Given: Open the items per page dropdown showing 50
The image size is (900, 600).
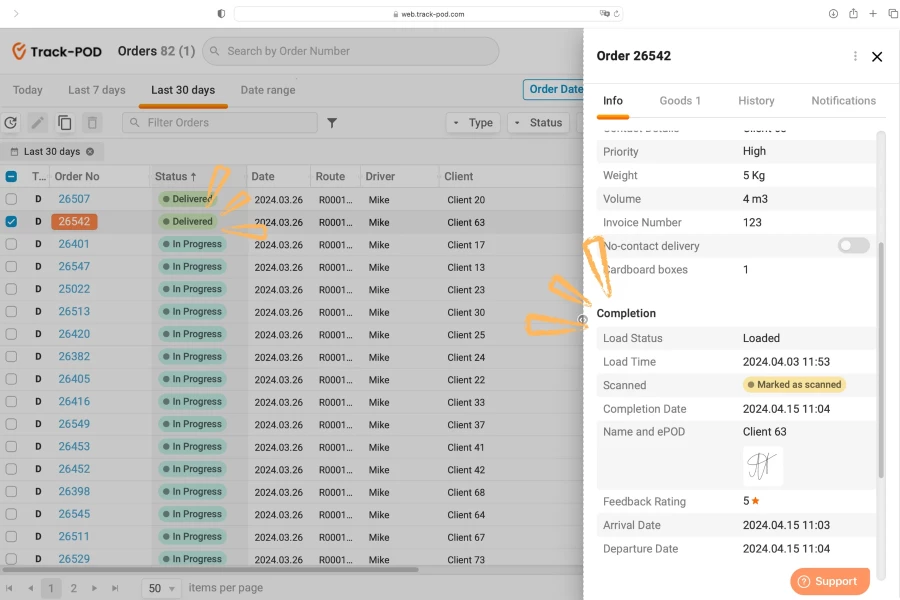Looking at the screenshot, I should point(160,588).
